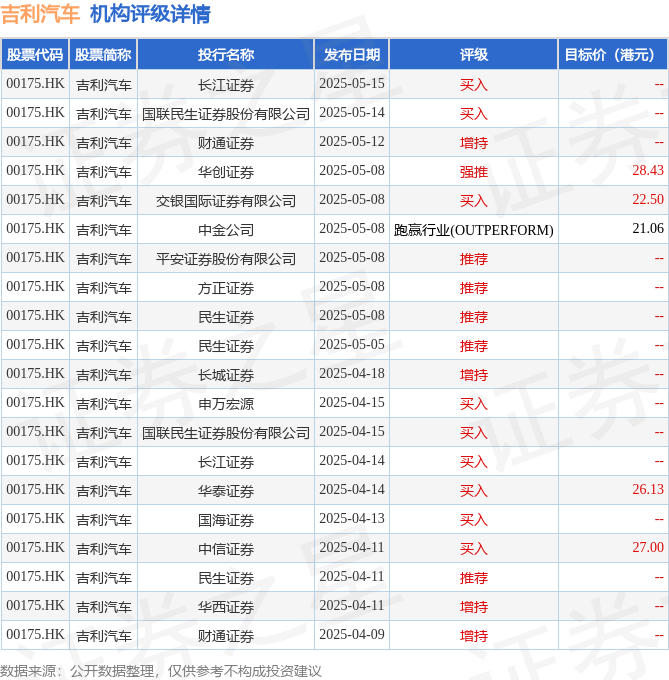The height and width of the screenshot is (680, 669).
Task: Click 华西证券 bank name
Action: click(x=226, y=607)
